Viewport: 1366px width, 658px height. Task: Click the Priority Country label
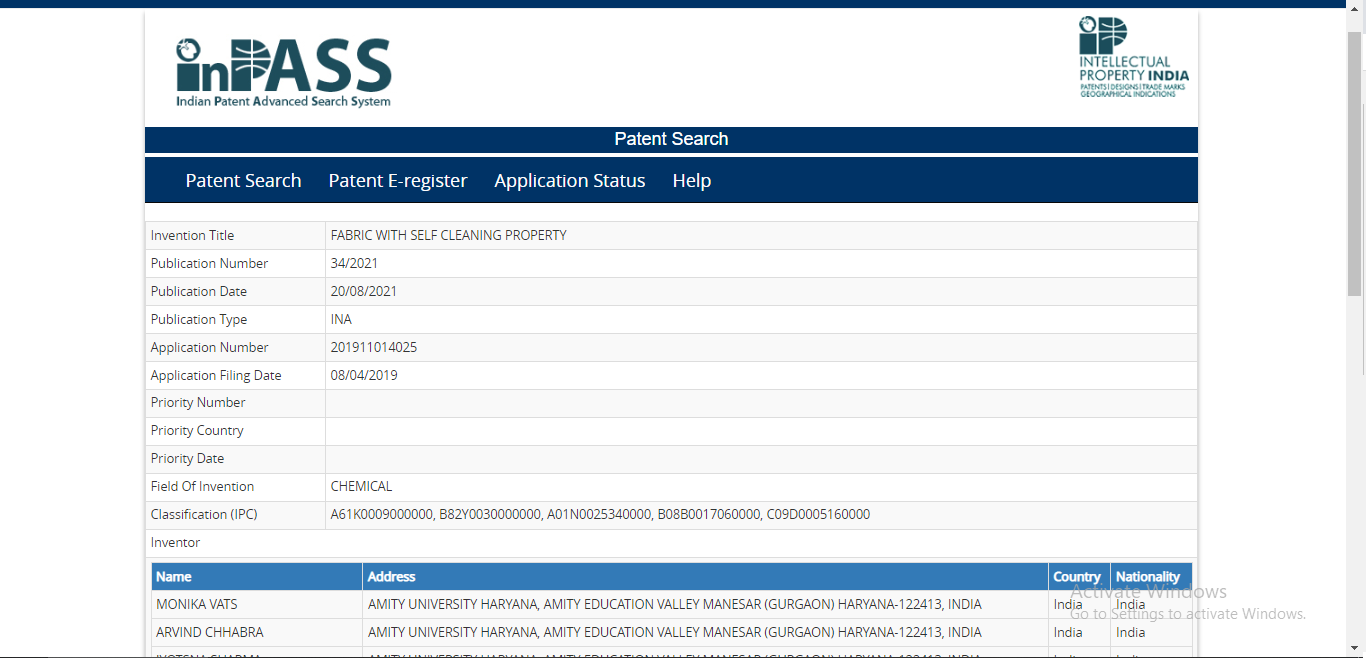click(197, 430)
